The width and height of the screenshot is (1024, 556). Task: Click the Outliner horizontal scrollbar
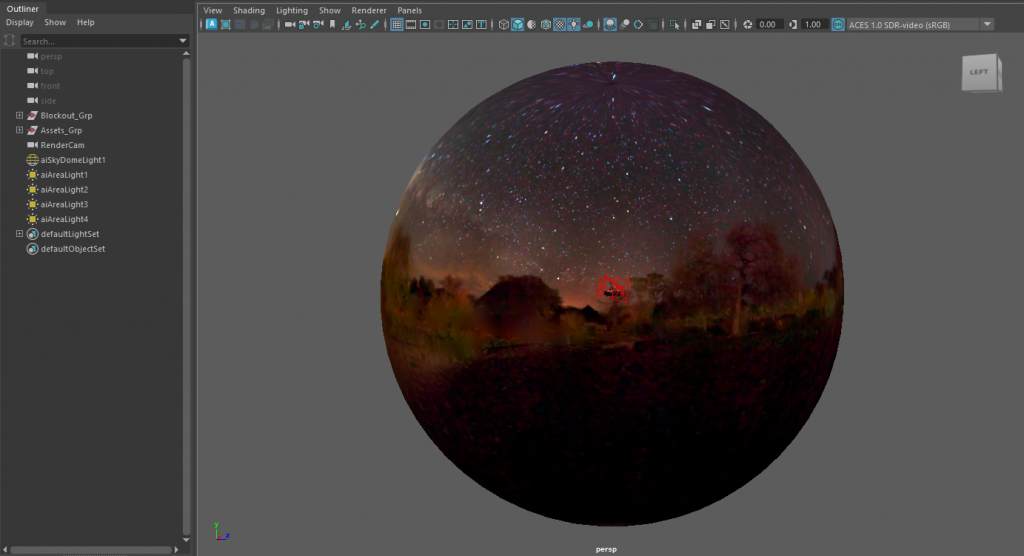91,549
